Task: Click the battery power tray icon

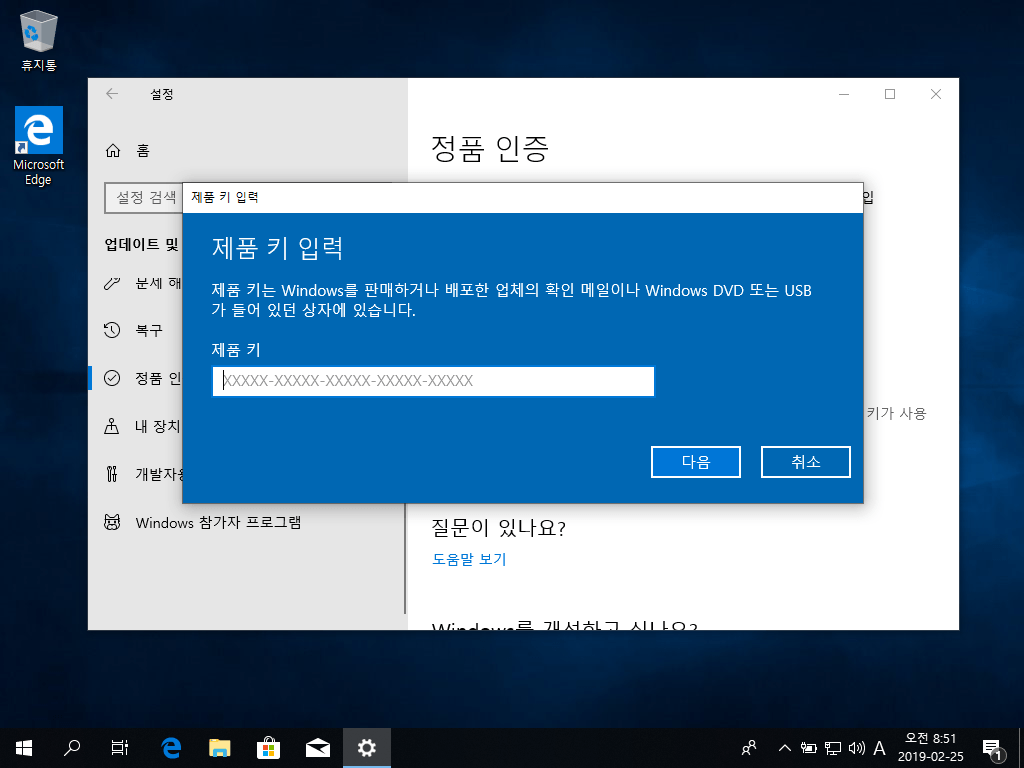Action: (x=808, y=748)
